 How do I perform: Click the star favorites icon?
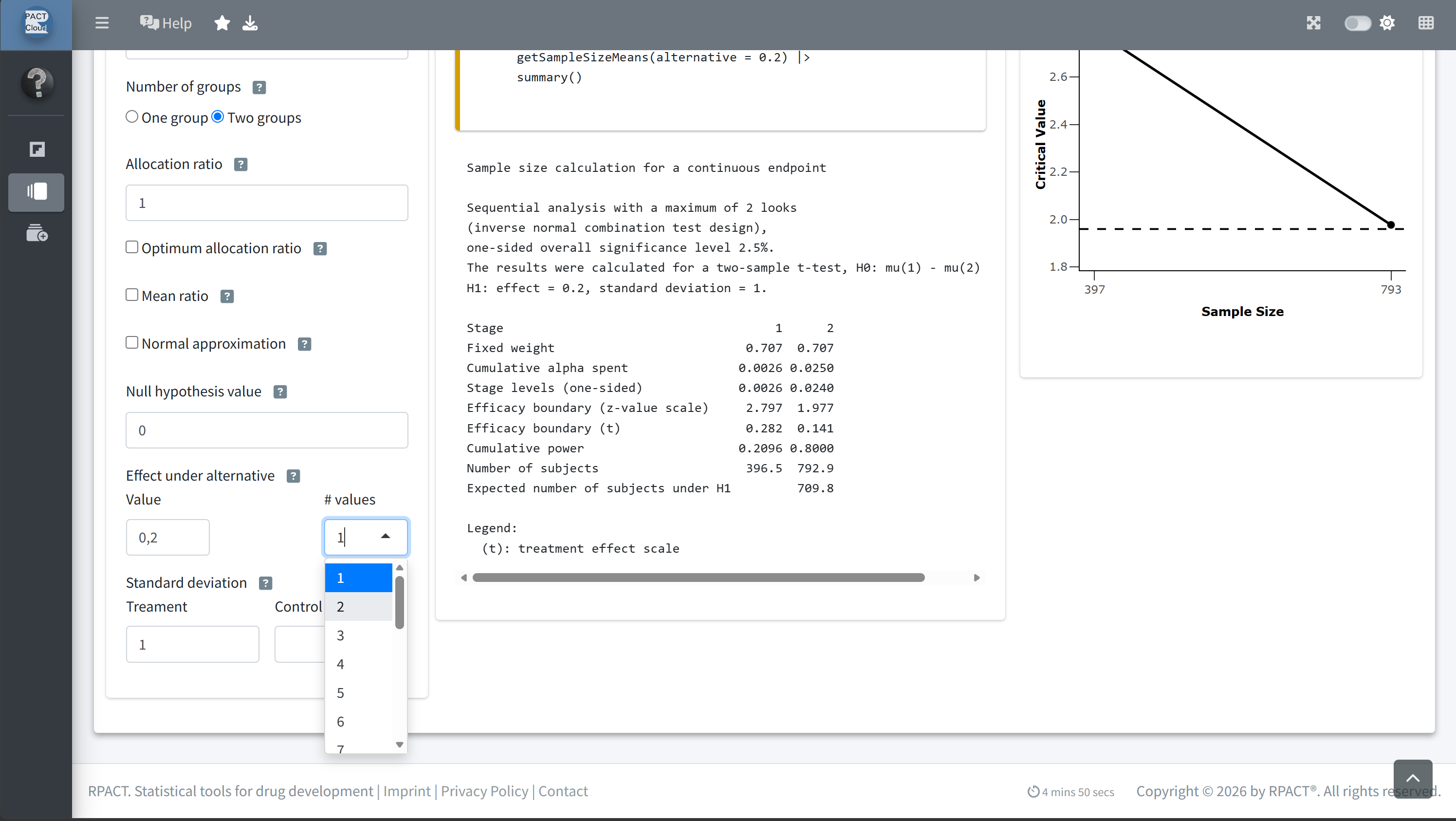(222, 22)
